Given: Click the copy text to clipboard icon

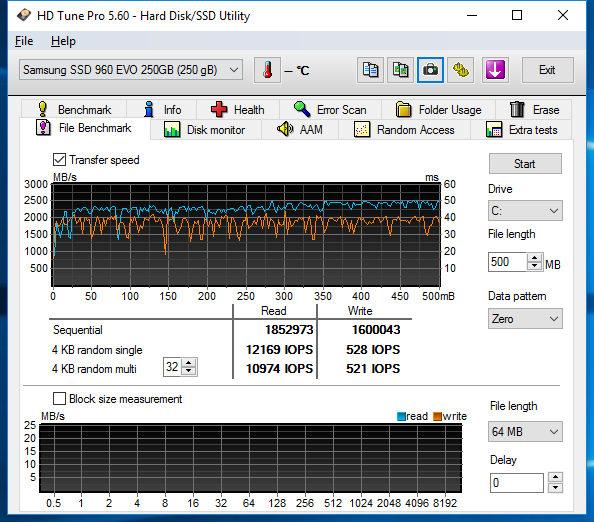Looking at the screenshot, I should (370, 70).
